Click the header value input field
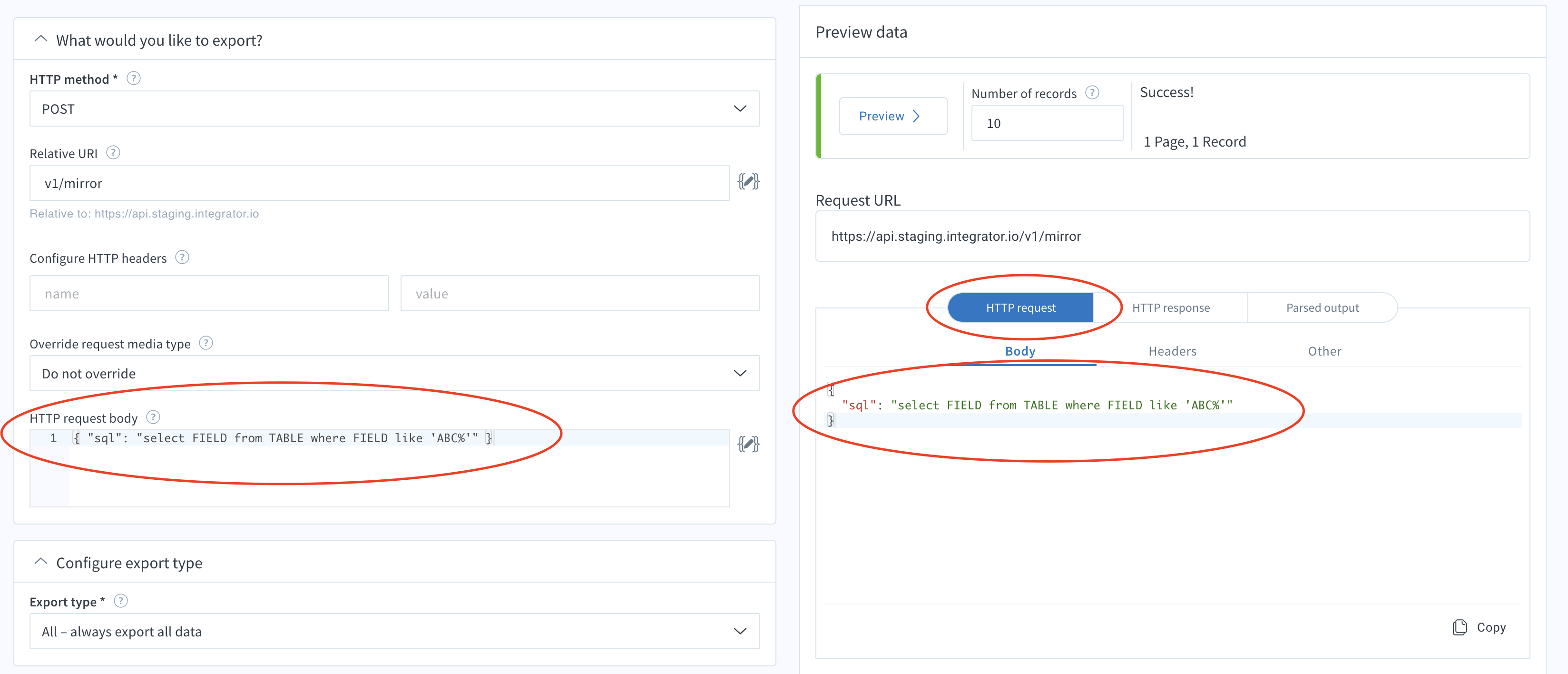This screenshot has width=1568, height=674. [x=579, y=294]
